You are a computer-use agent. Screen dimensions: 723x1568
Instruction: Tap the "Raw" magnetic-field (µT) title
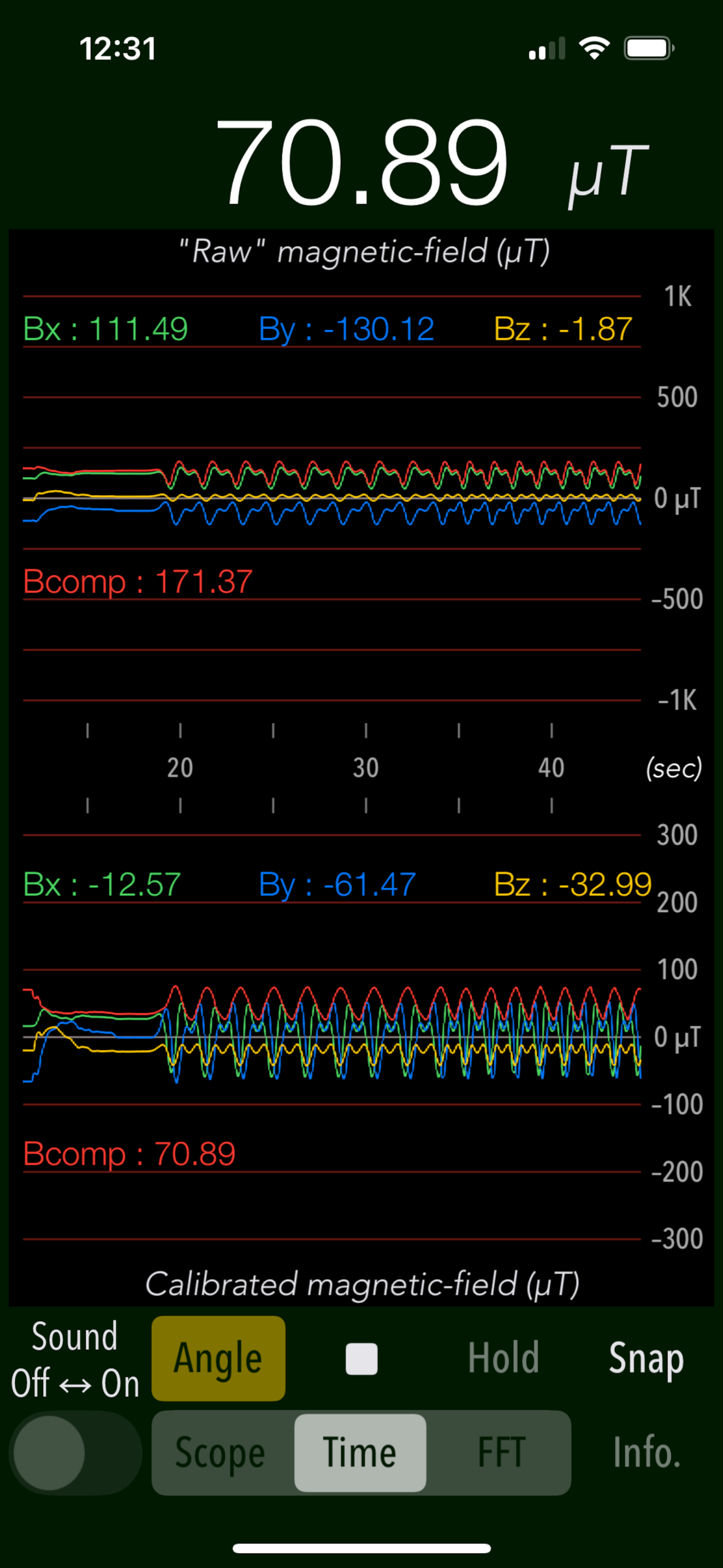click(364, 251)
